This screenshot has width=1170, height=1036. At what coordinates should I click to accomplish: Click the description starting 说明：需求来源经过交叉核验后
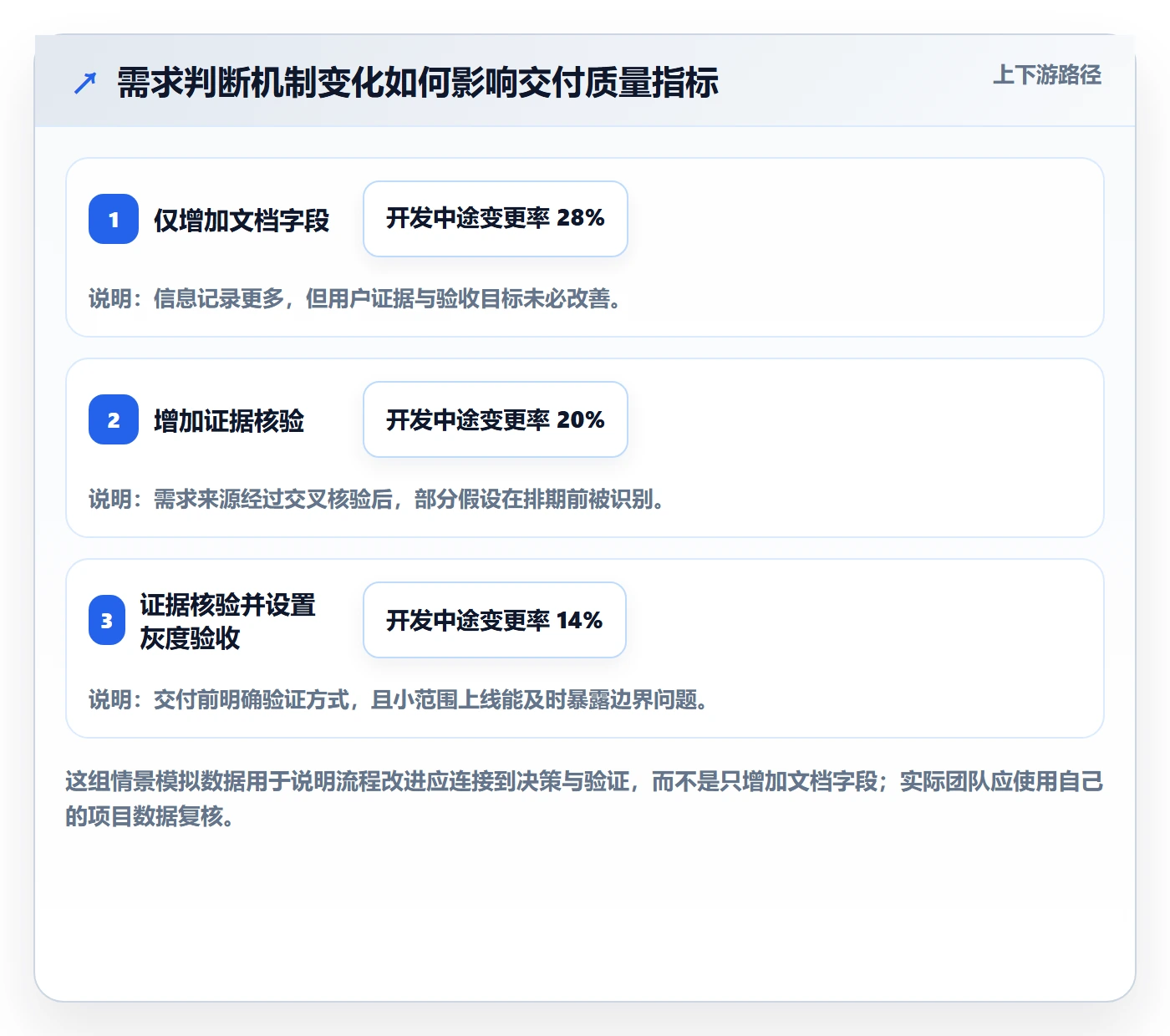tap(377, 499)
